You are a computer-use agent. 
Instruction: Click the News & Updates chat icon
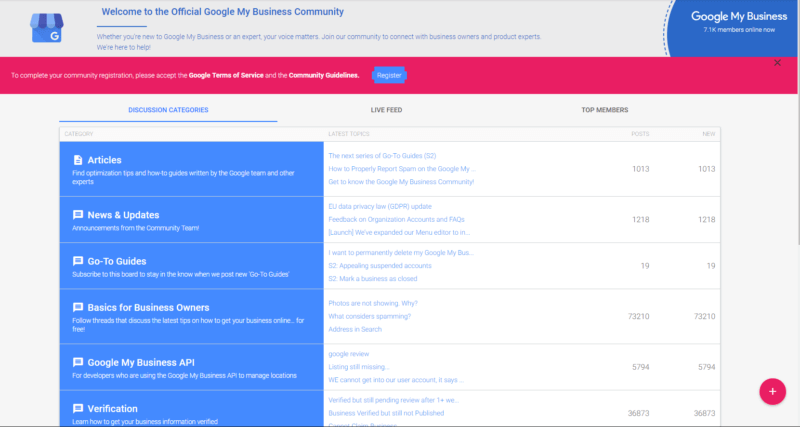[x=78, y=215]
